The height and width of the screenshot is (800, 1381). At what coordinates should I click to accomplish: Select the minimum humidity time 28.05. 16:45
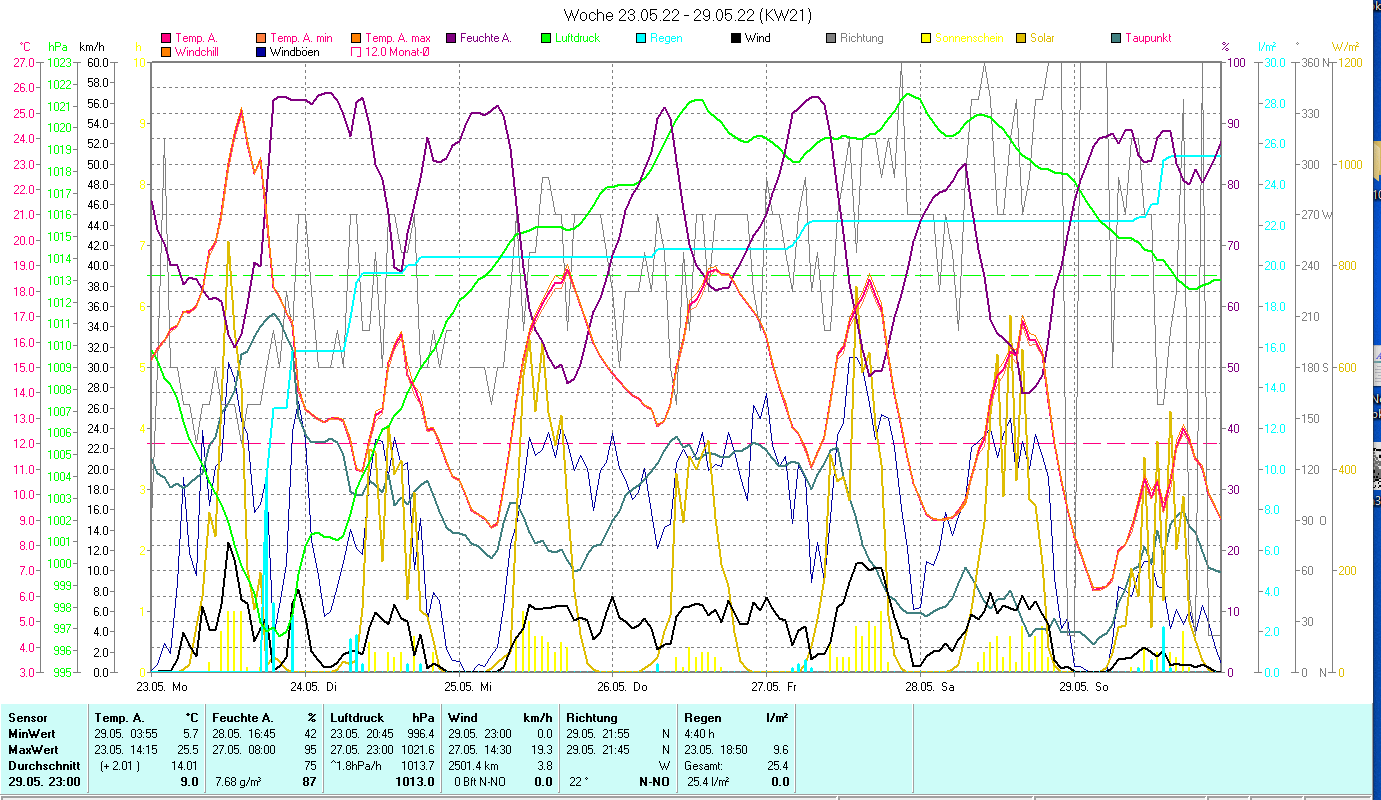243,734
